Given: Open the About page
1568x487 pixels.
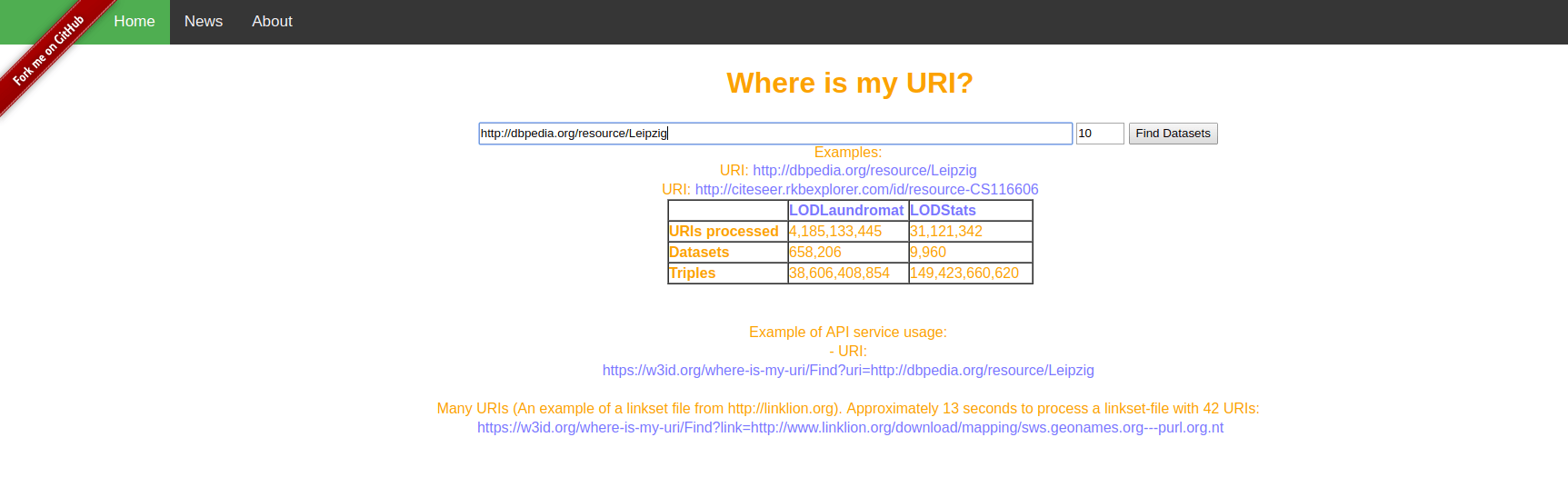Looking at the screenshot, I should pos(272,22).
